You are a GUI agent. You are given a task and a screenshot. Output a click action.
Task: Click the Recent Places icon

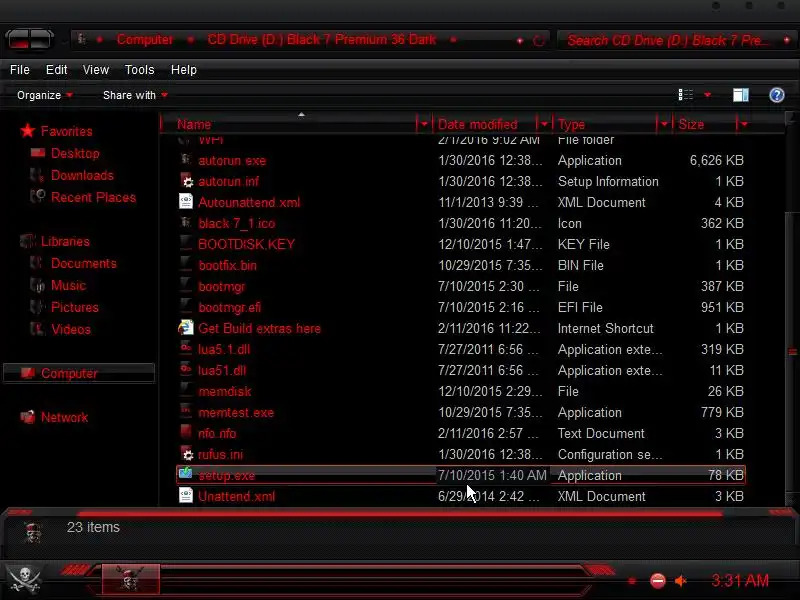(38, 196)
